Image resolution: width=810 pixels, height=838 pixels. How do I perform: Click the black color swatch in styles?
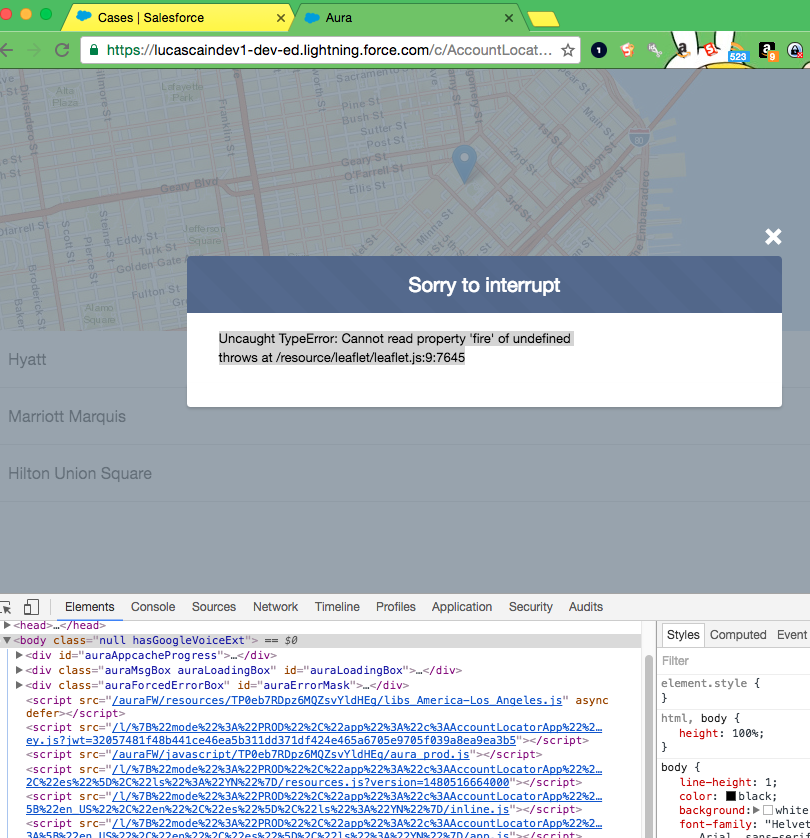(731, 796)
